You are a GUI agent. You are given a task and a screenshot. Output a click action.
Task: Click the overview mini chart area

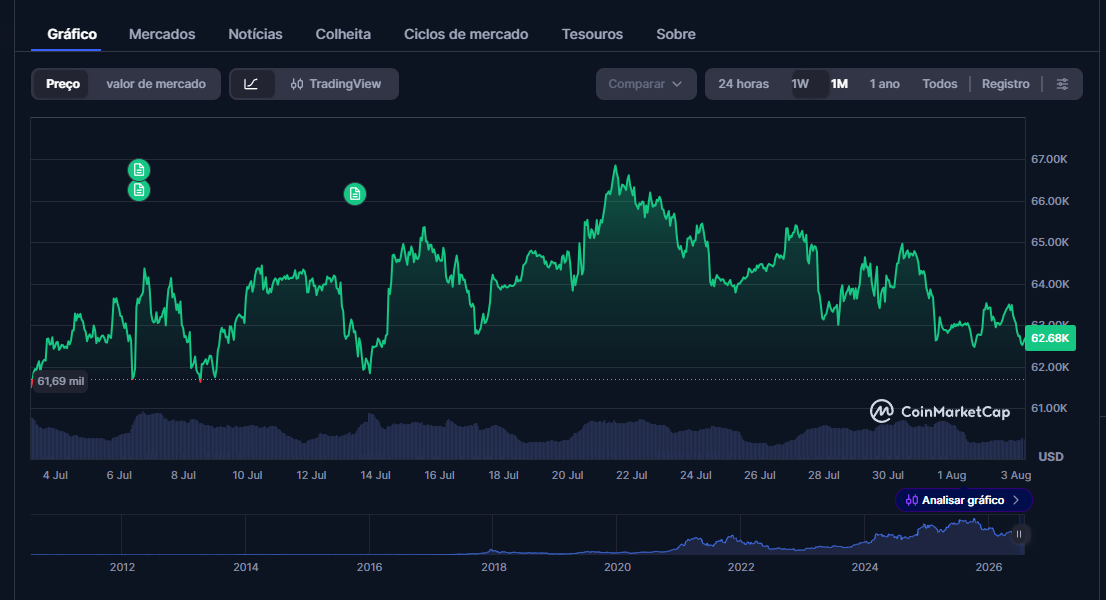click(528, 536)
